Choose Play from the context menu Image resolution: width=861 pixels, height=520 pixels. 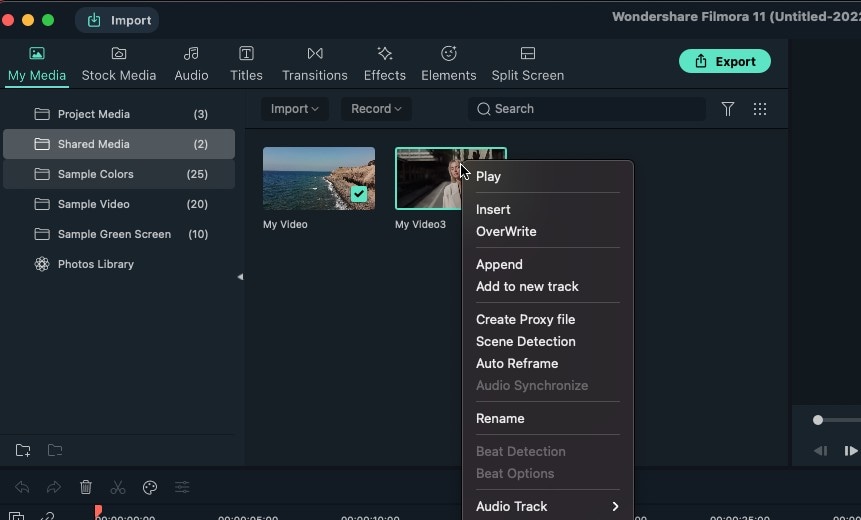click(x=488, y=176)
